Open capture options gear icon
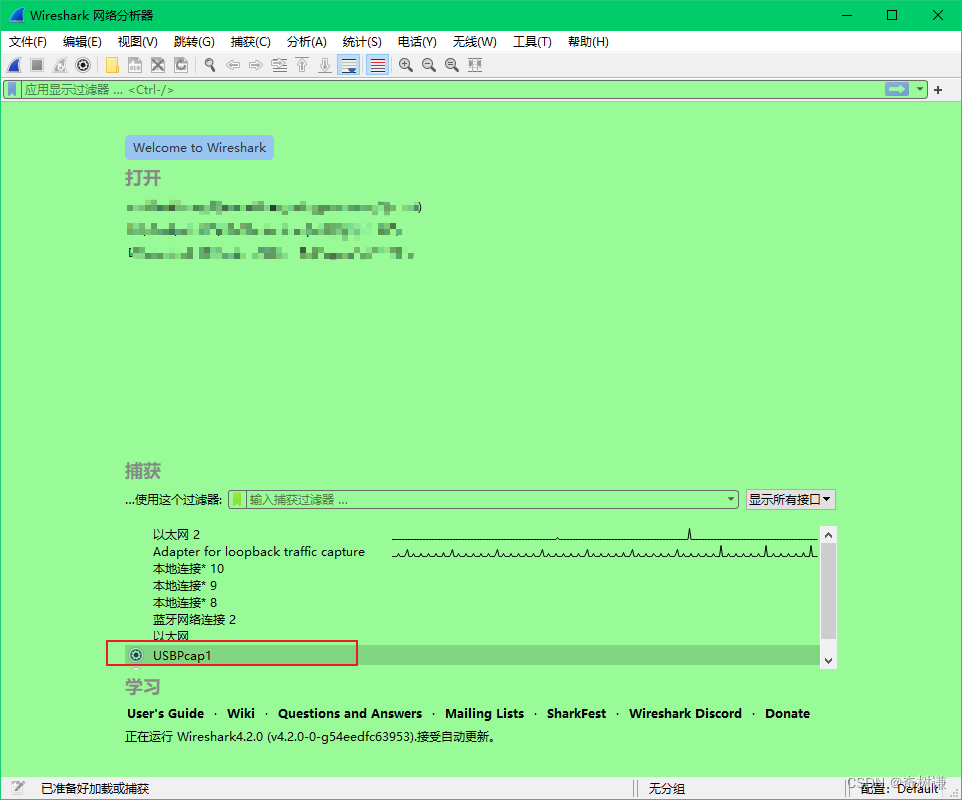Image resolution: width=962 pixels, height=800 pixels. [83, 65]
